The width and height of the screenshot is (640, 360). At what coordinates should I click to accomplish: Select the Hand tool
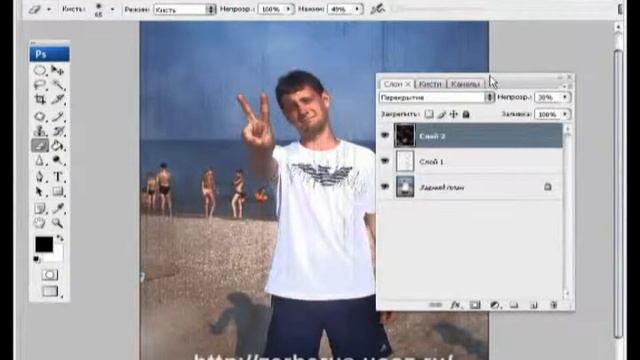[40, 223]
